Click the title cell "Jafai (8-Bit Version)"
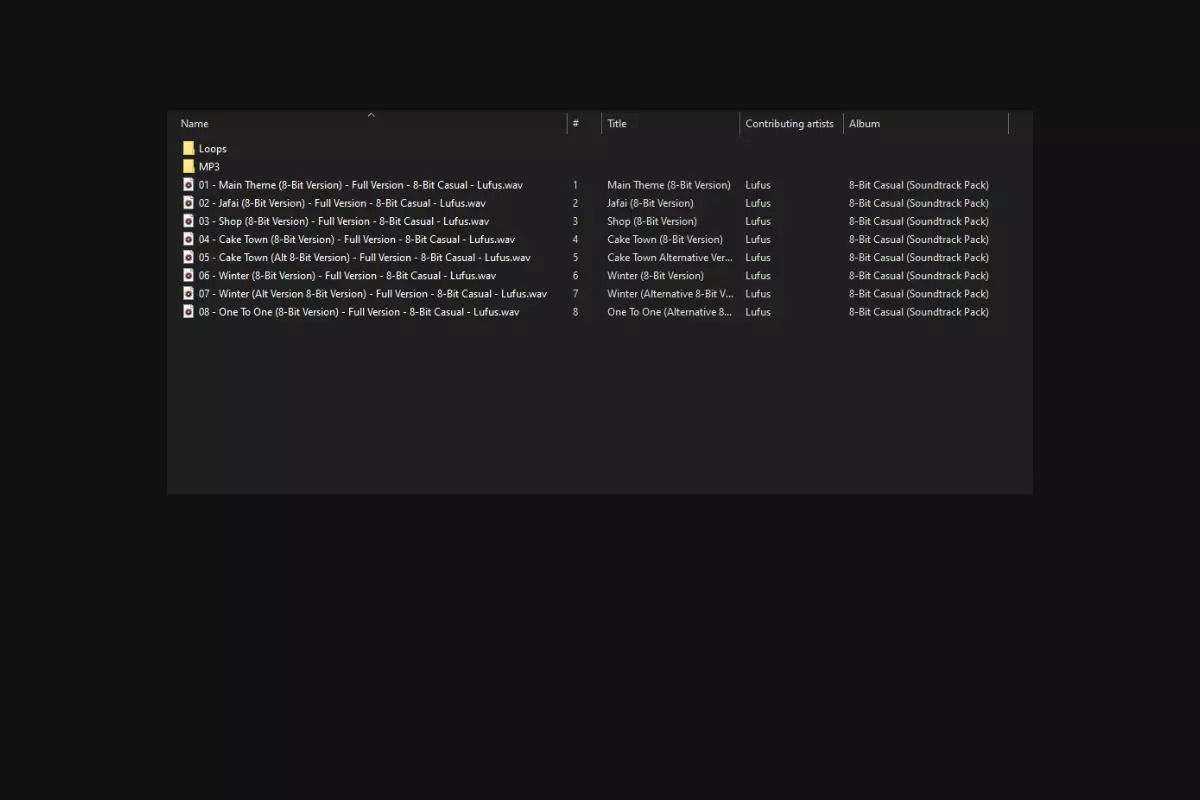The image size is (1200, 800). pos(650,202)
